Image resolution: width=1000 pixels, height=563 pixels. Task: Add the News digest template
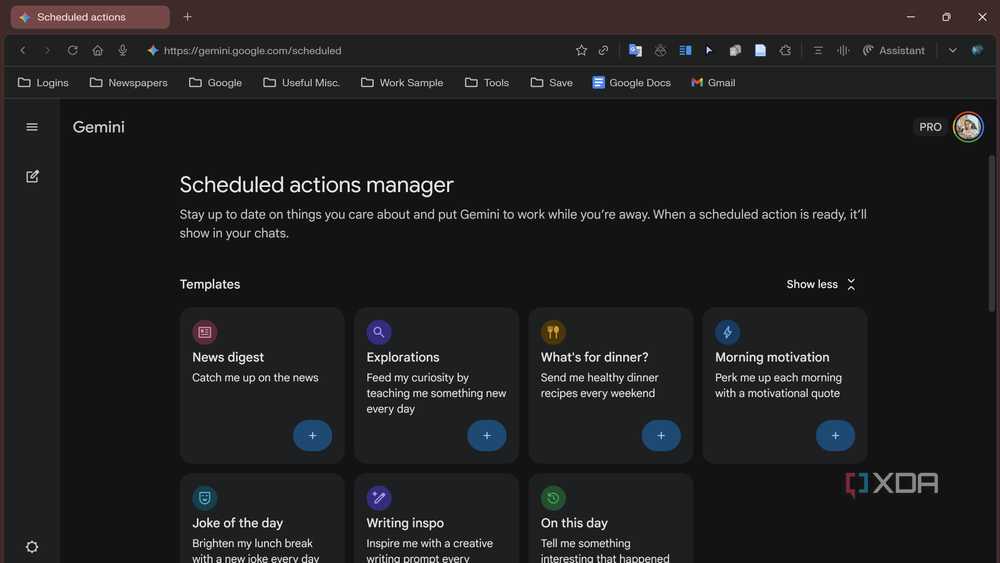(x=312, y=435)
